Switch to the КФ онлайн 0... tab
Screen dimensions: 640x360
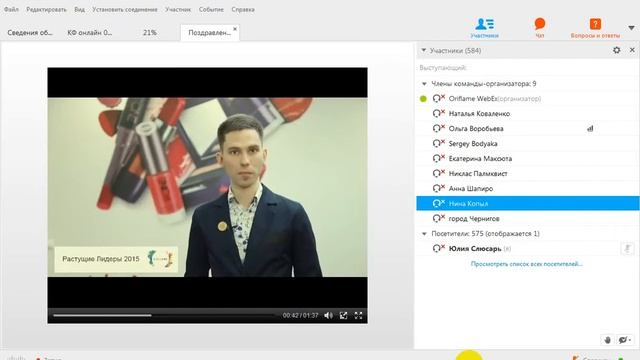90,33
